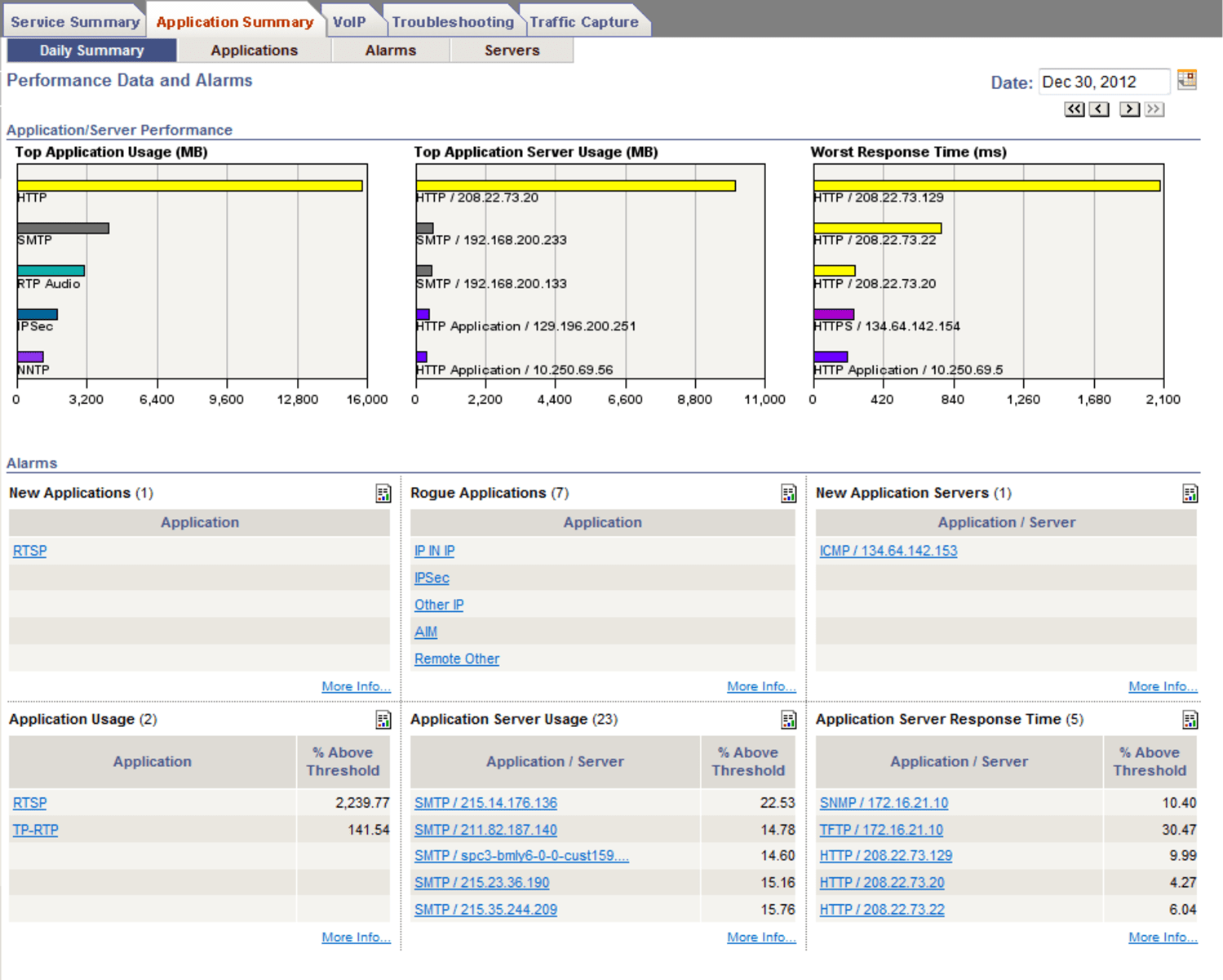Click More Info under Rogue Applications
Screen dimensions: 1223x980
click(x=760, y=686)
